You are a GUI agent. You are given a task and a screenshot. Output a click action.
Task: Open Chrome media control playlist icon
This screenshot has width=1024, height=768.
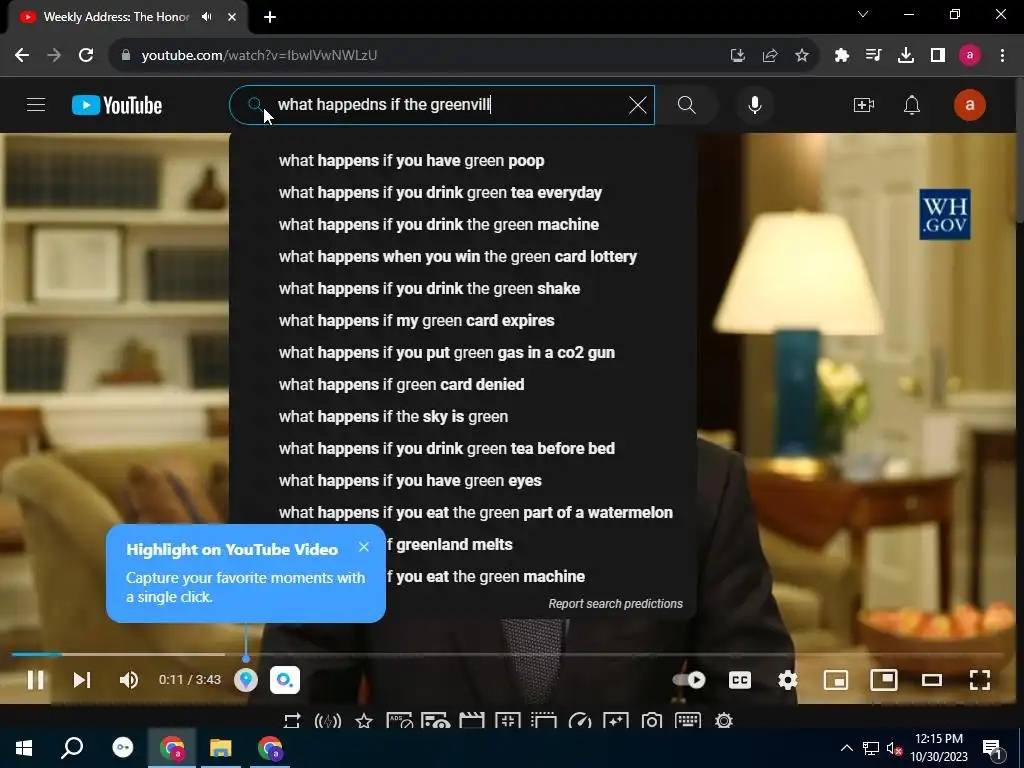click(873, 56)
